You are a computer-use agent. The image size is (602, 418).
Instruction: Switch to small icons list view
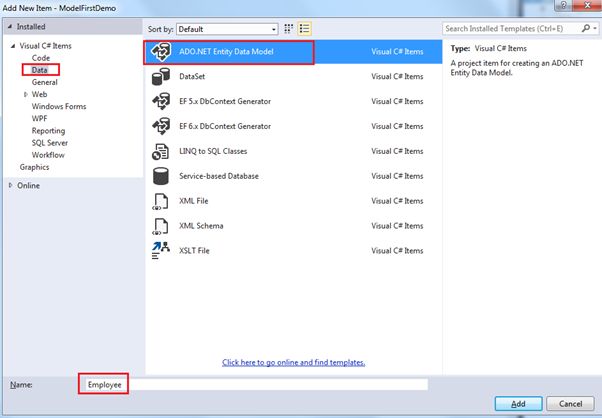(x=304, y=29)
